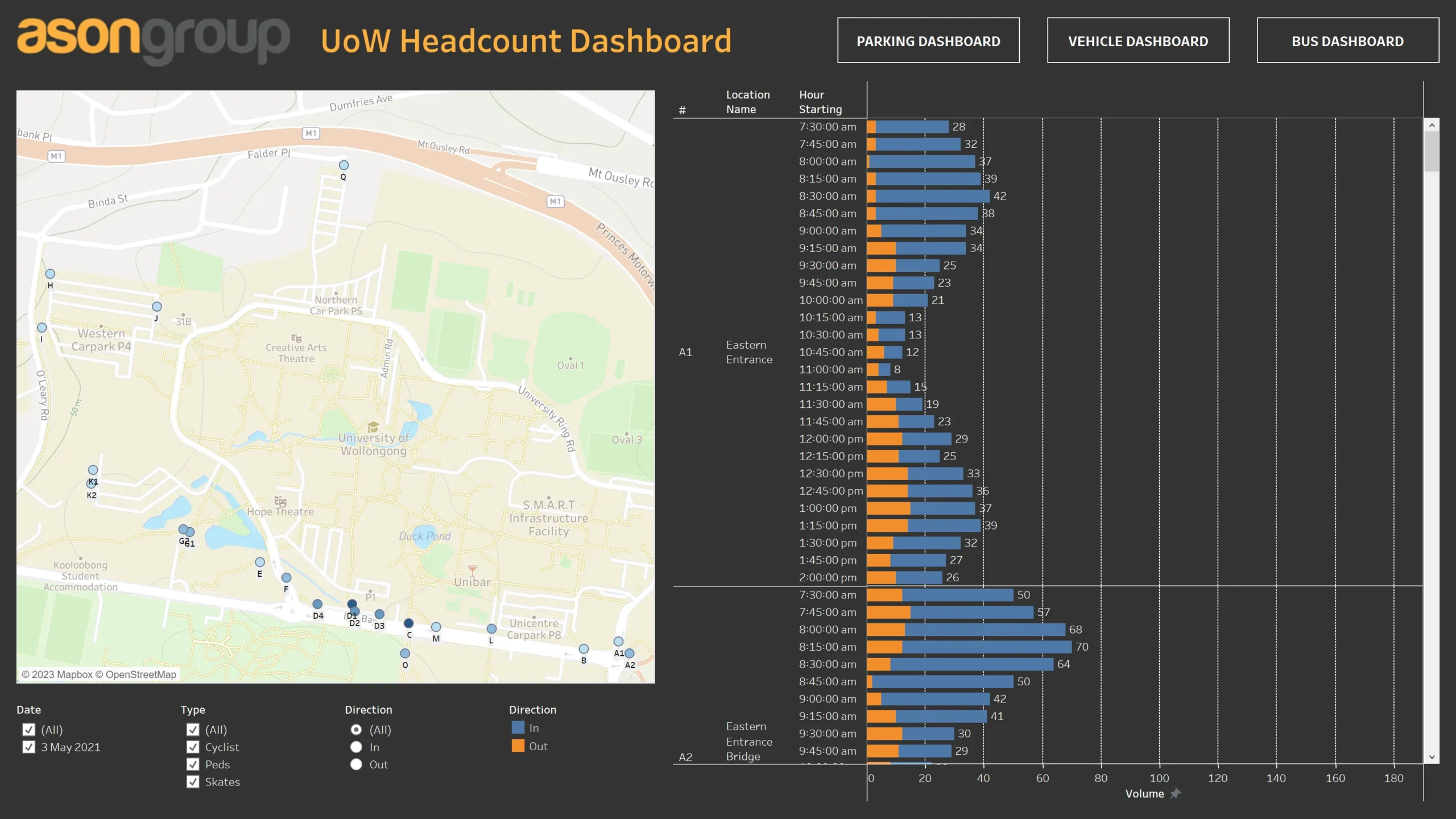Screen dimensions: 1456x819
Task: Select map marker Q near Northern Car Park
Action: pos(344,165)
